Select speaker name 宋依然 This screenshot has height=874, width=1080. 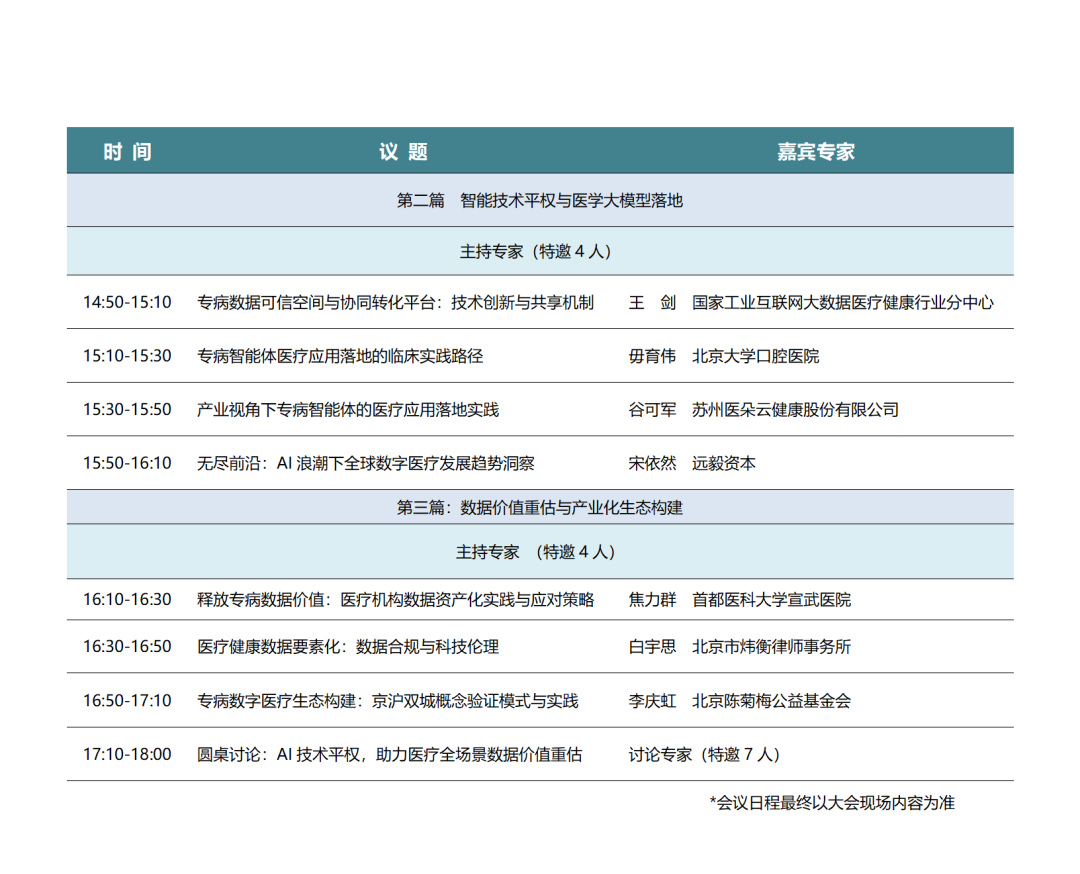(x=652, y=464)
